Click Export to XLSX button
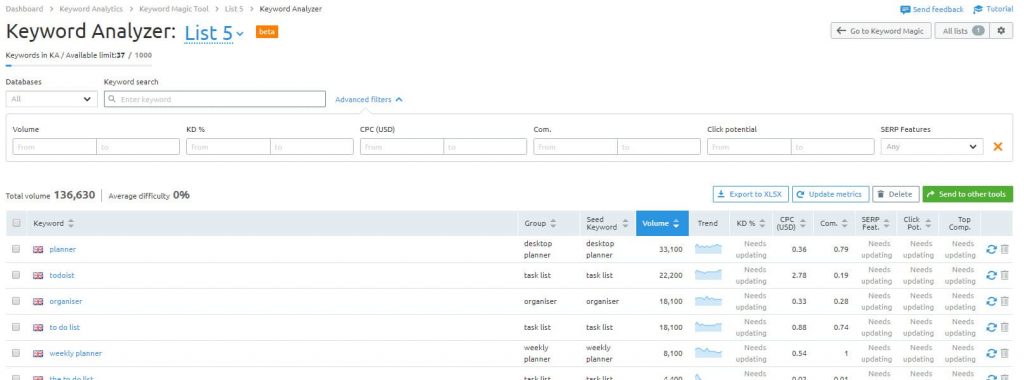This screenshot has height=380, width=1024. pyautogui.click(x=751, y=195)
